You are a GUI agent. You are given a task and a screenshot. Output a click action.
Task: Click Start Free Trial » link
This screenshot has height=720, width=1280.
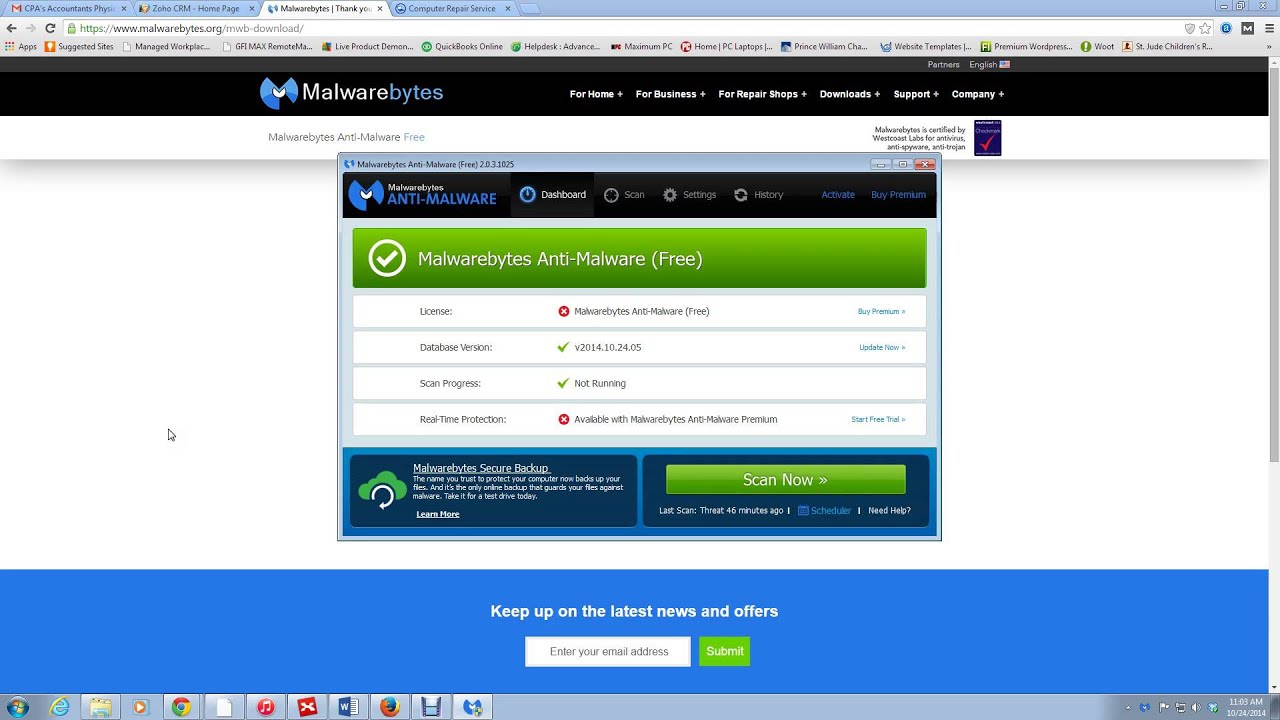(x=878, y=419)
